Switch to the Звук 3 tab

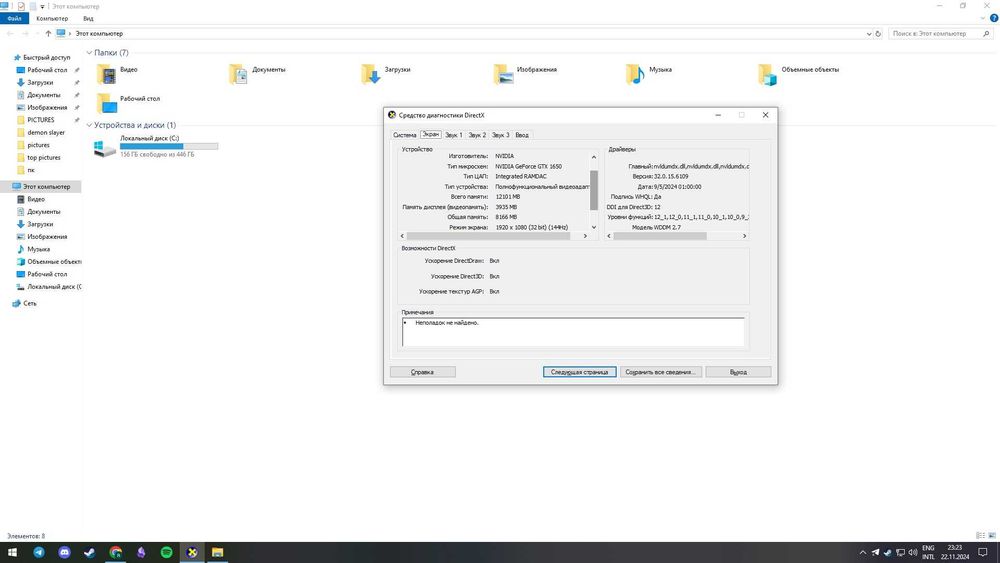tap(501, 135)
